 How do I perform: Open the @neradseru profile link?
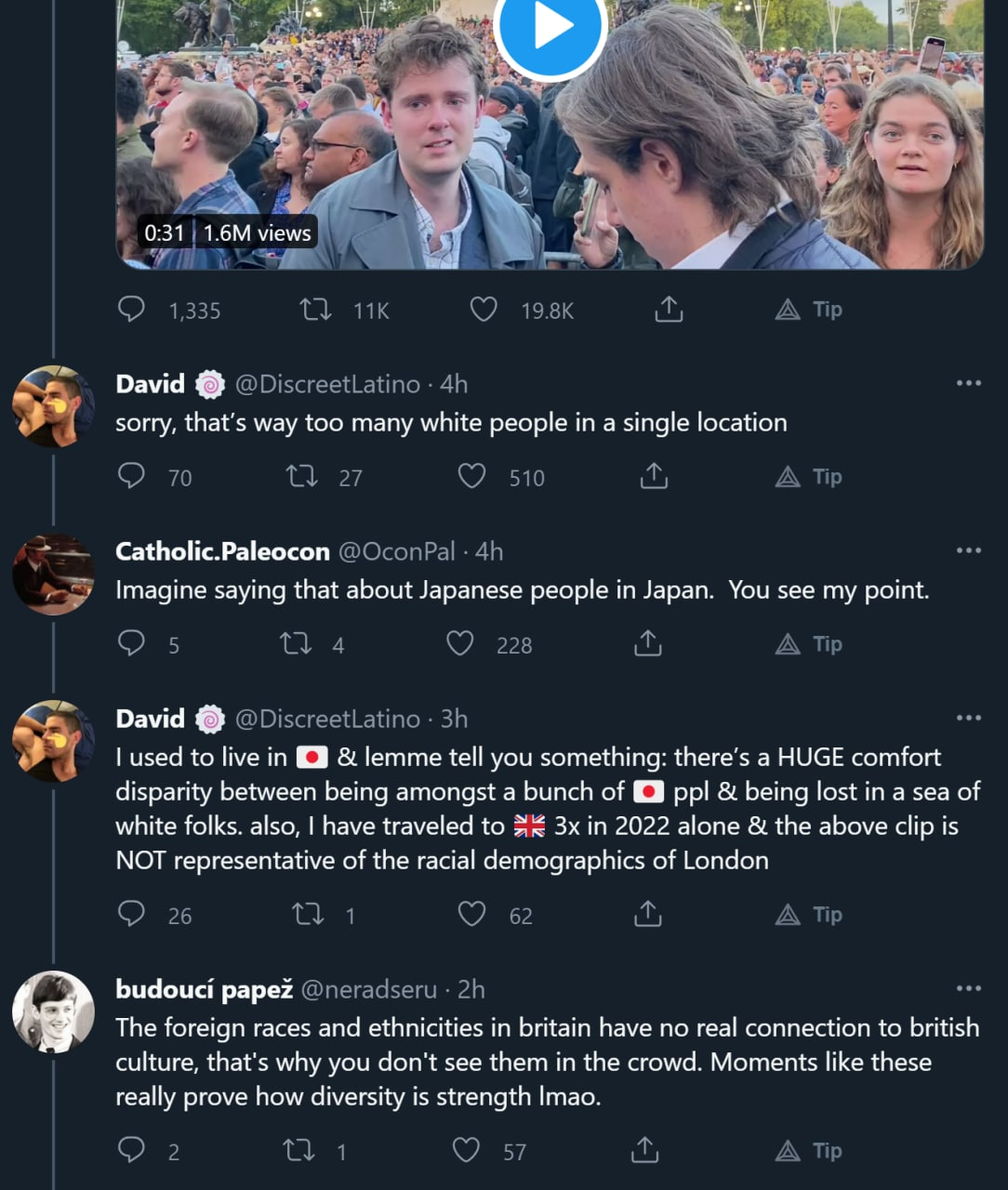(368, 989)
